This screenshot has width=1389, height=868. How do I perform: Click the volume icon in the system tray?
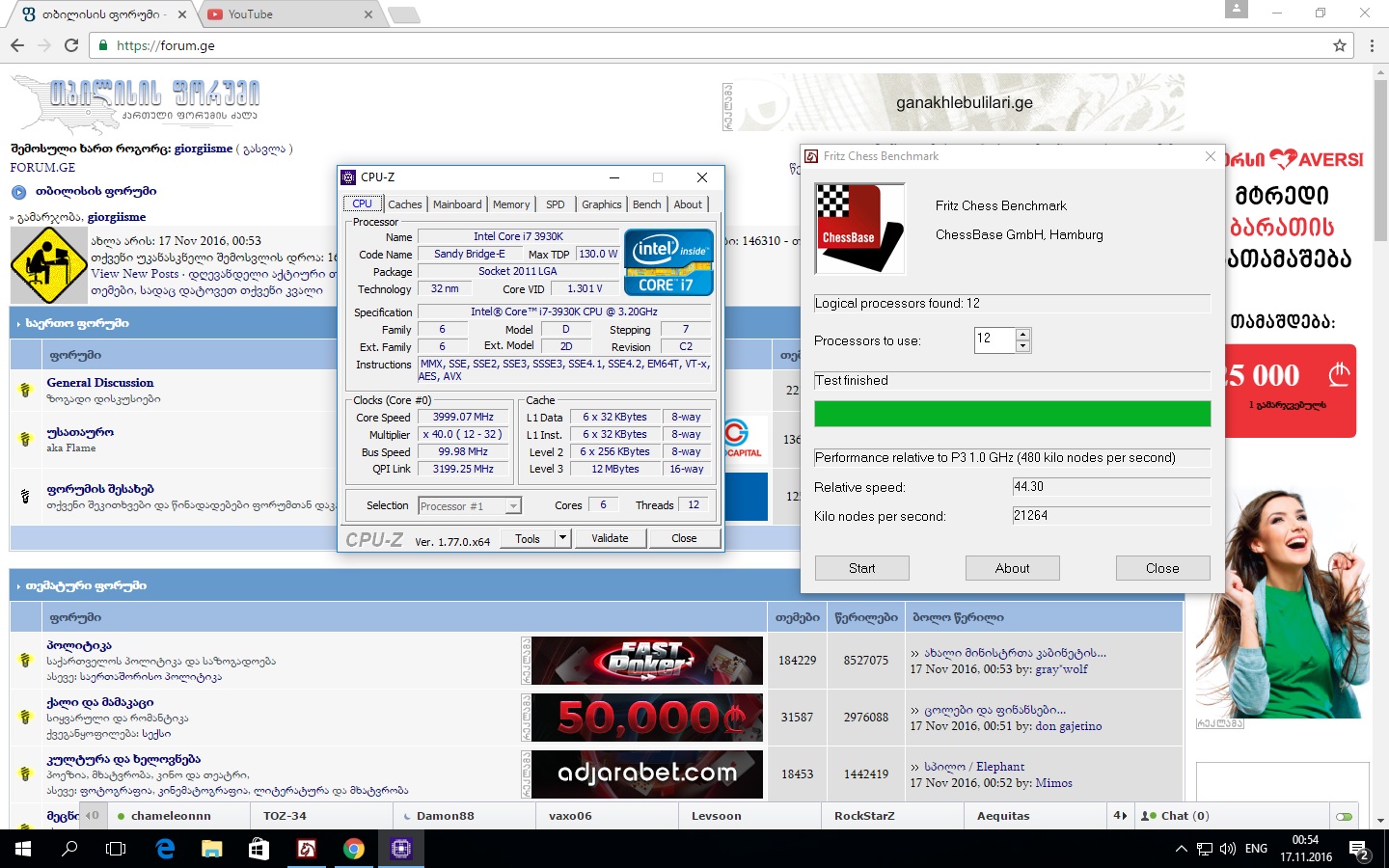coord(1227,849)
